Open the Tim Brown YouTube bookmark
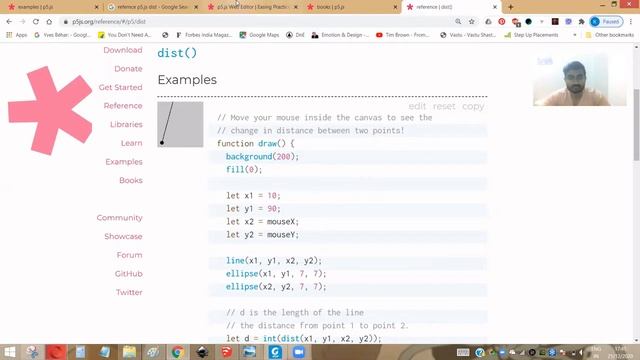The height and width of the screenshot is (360, 640). click(403, 35)
